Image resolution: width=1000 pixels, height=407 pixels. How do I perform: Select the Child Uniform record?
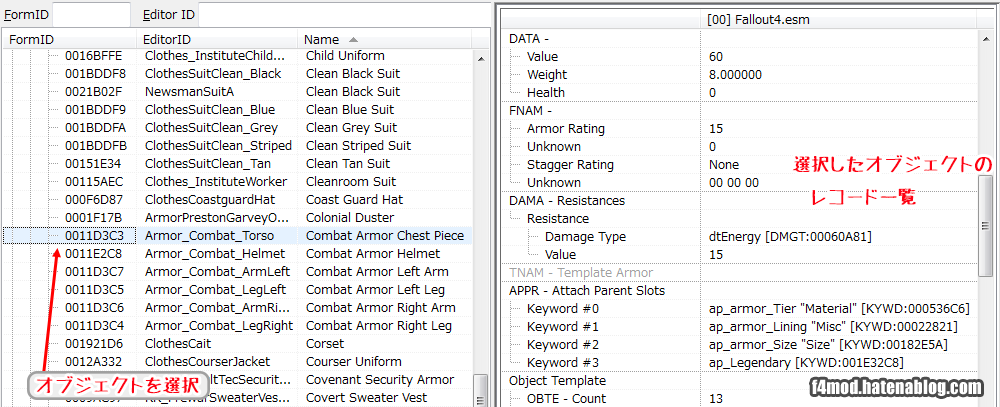tap(345, 56)
